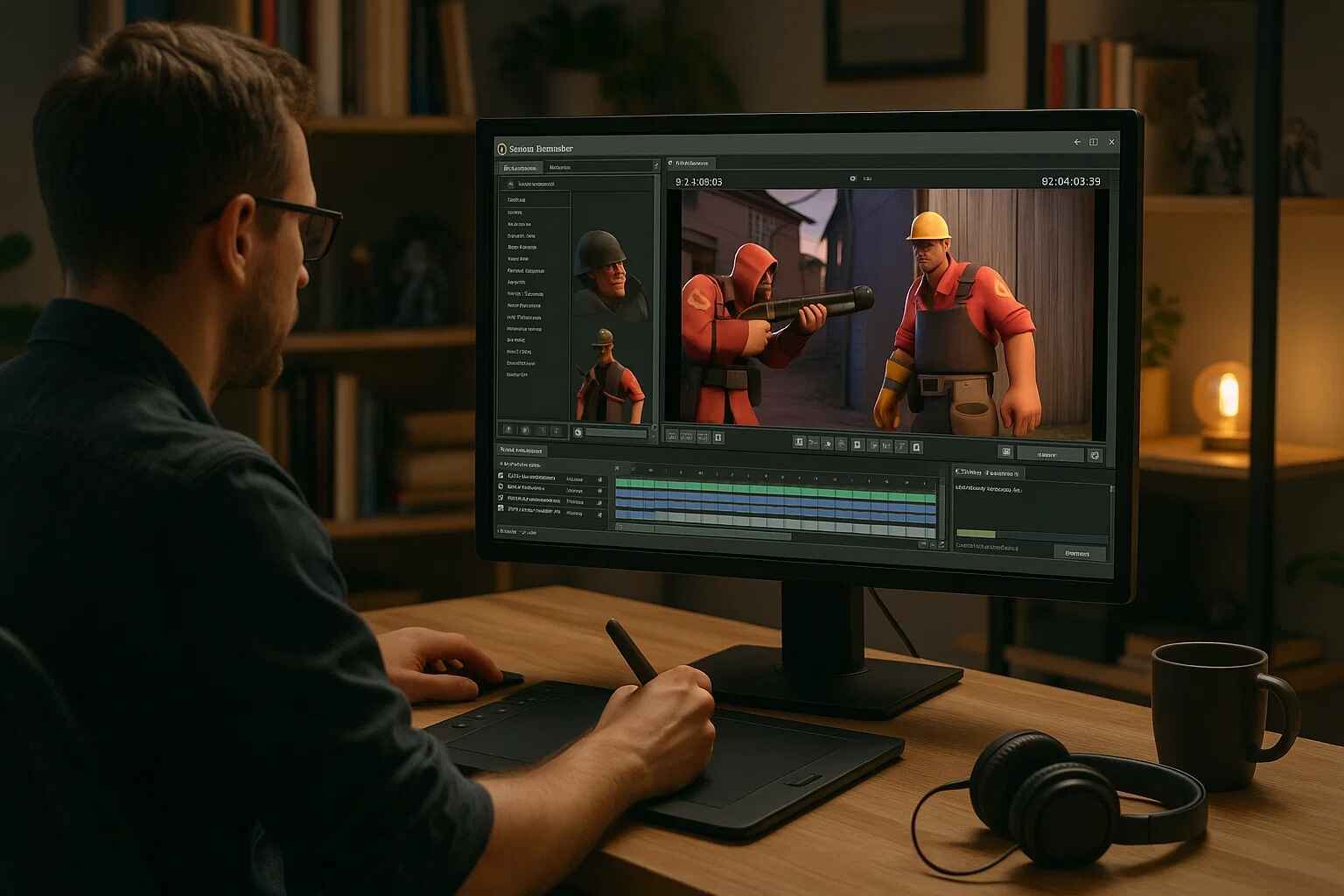The width and height of the screenshot is (1344, 896).
Task: Click second icon in the center playback toolbar
Action: coord(814,444)
